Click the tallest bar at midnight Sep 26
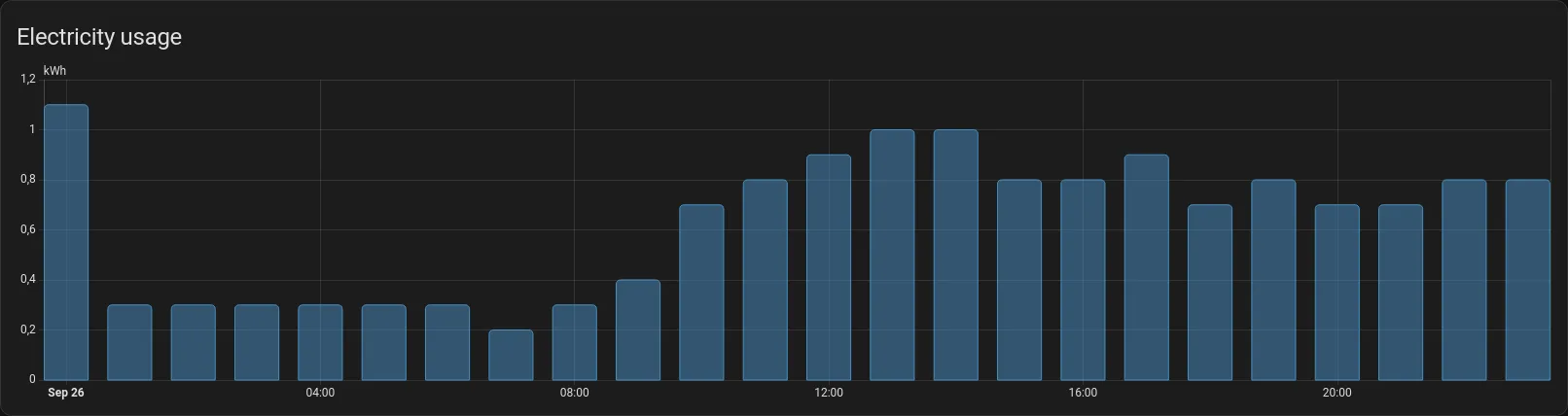Screen dimensions: 1568x416 pyautogui.click(x=66, y=242)
